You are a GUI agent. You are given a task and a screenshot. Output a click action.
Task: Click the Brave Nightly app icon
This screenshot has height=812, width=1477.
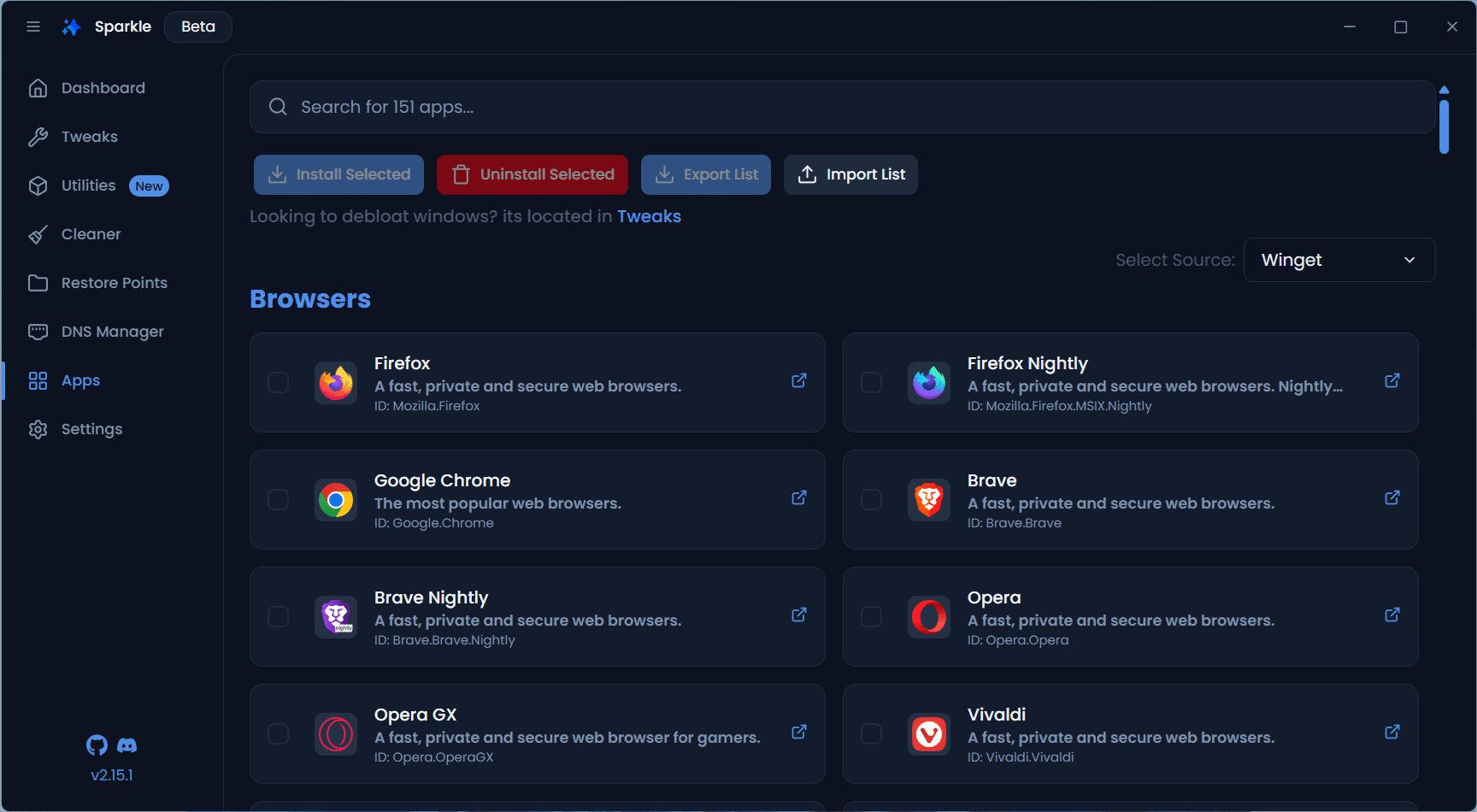336,616
